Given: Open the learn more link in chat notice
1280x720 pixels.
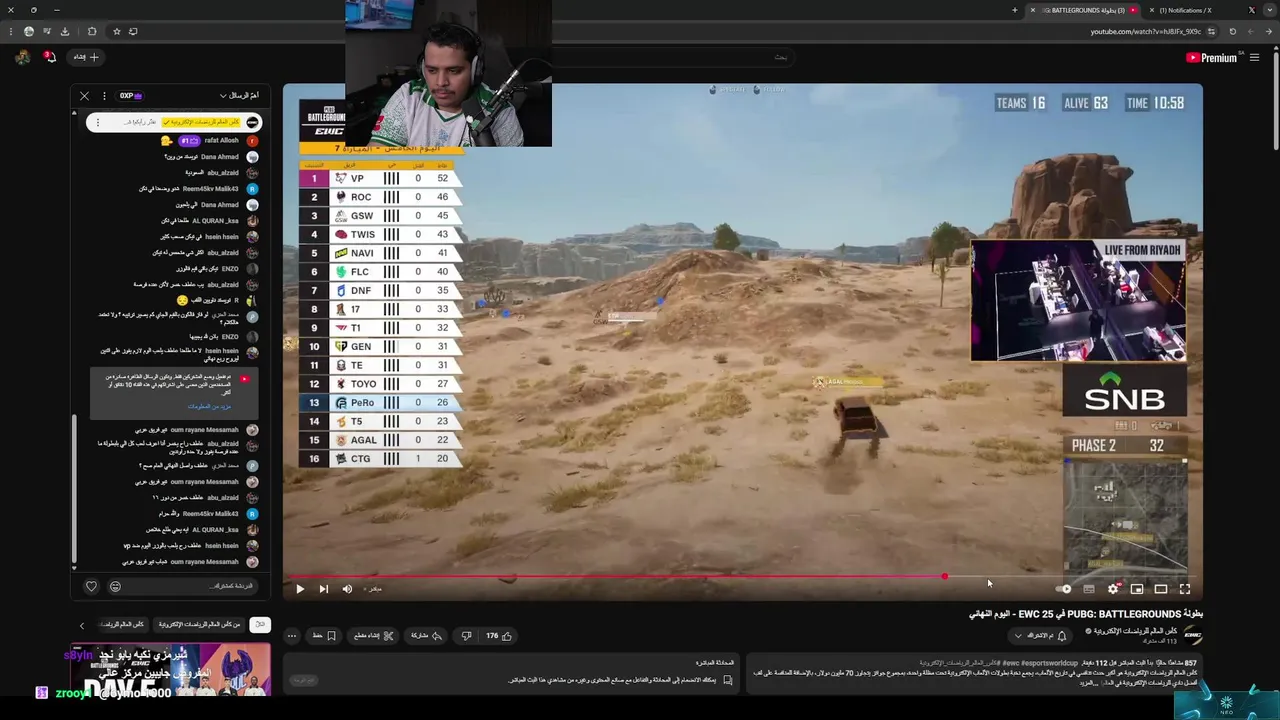Looking at the screenshot, I should 210,406.
